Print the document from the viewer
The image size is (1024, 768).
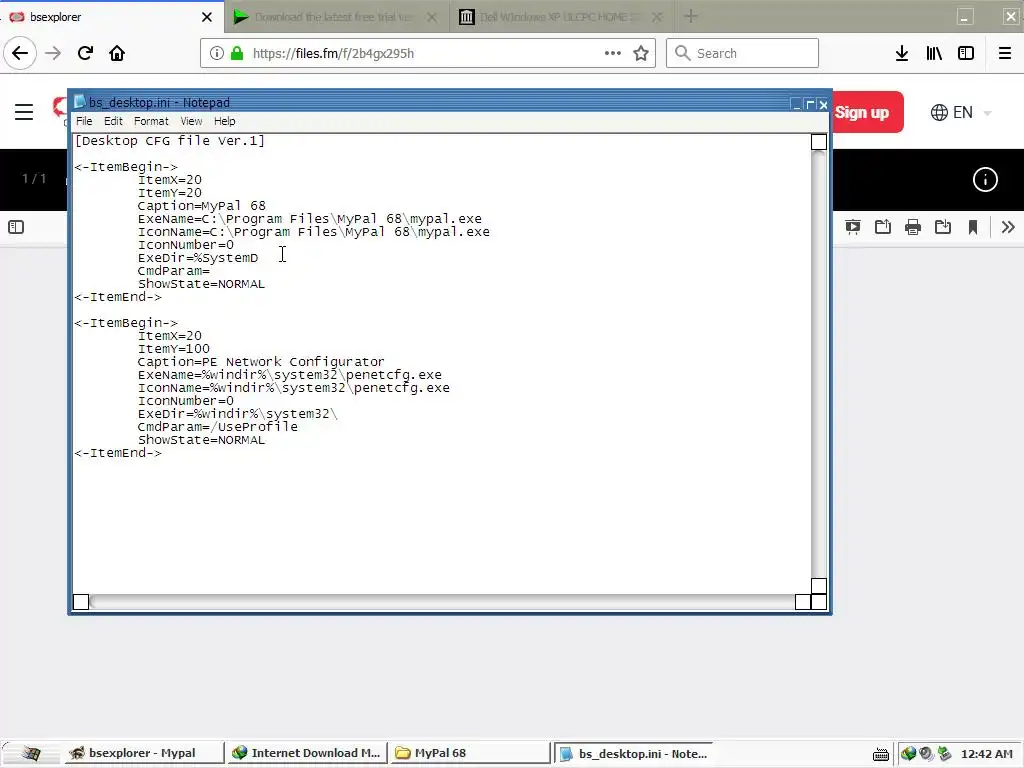(x=912, y=227)
